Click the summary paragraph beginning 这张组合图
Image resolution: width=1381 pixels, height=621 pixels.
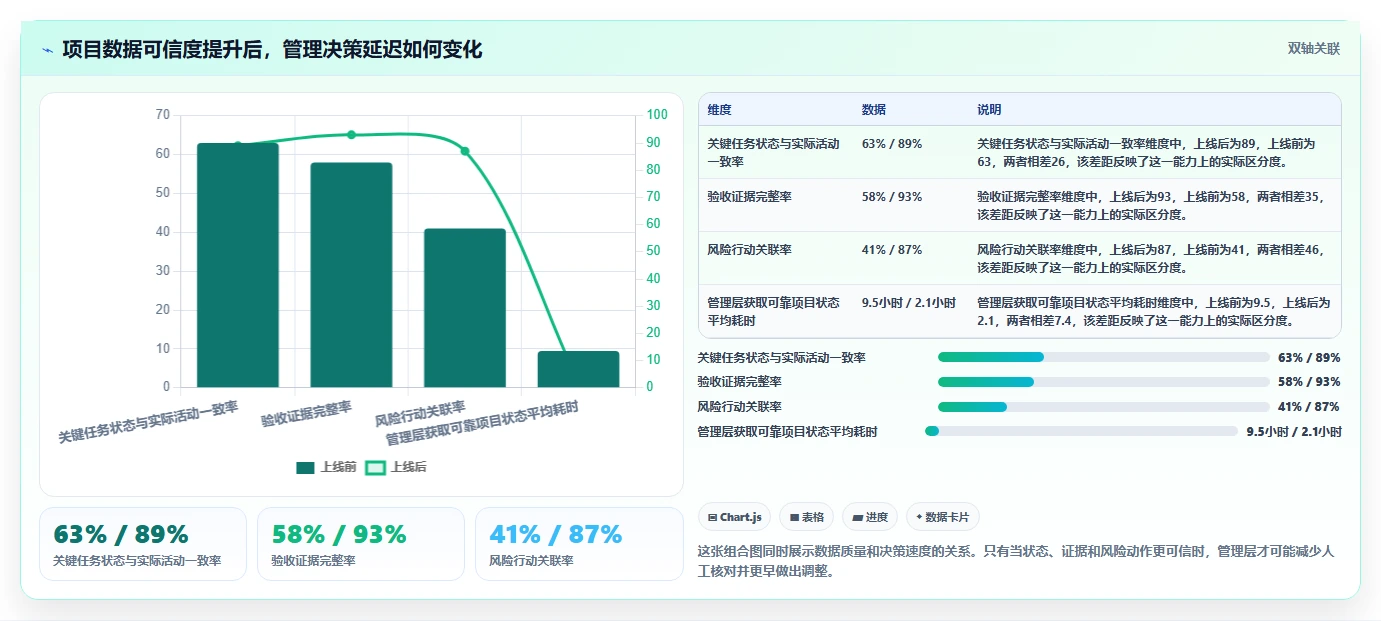[x=1017, y=561]
